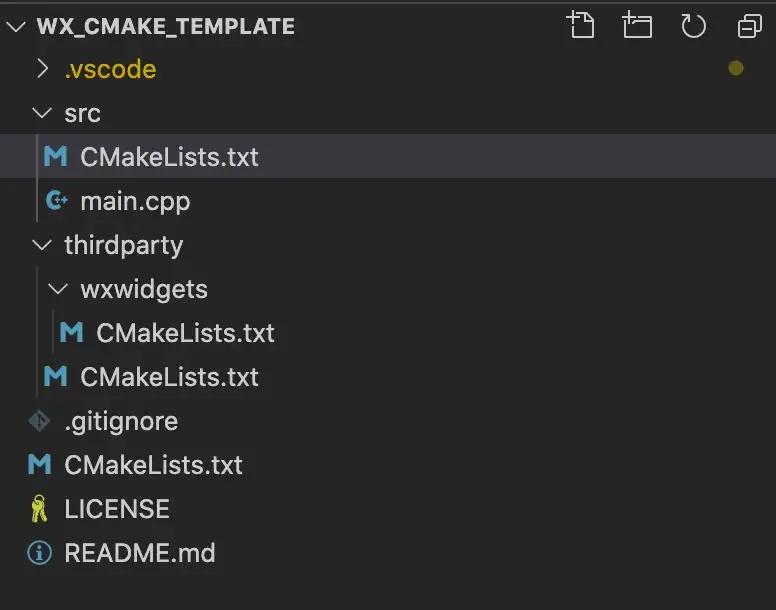Screen dimensions: 776x610
Task: Click the New Folder icon
Action: [636, 25]
